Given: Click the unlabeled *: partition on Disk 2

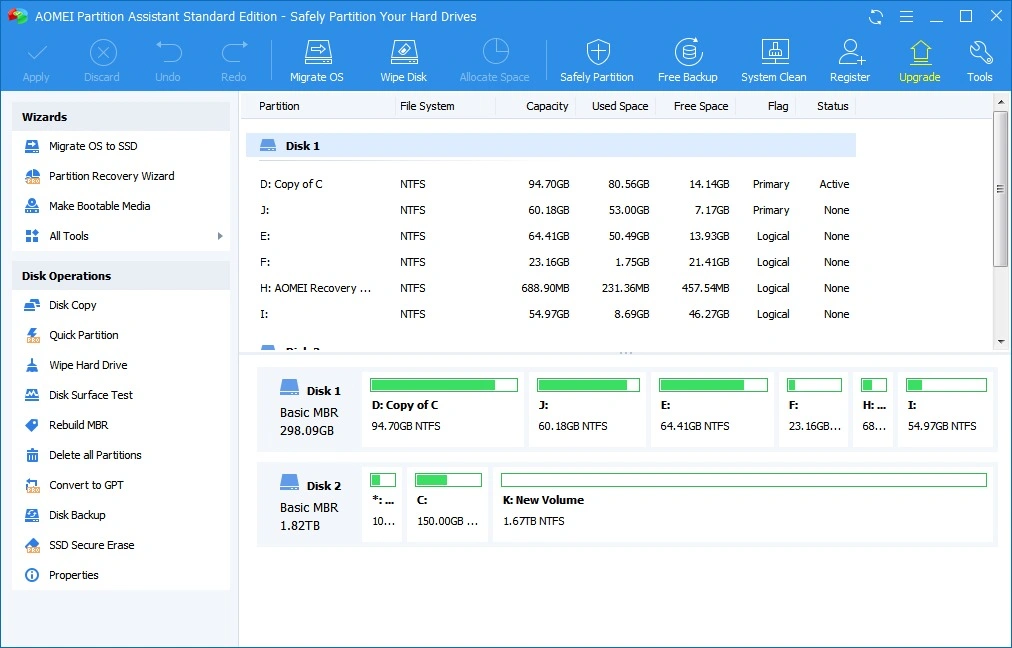Looking at the screenshot, I should 382,504.
